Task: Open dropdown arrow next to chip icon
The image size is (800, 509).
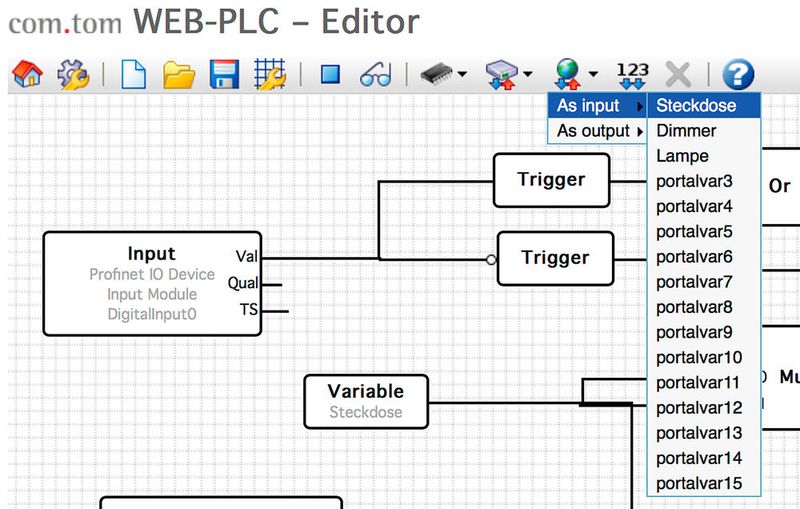Action: [462, 74]
